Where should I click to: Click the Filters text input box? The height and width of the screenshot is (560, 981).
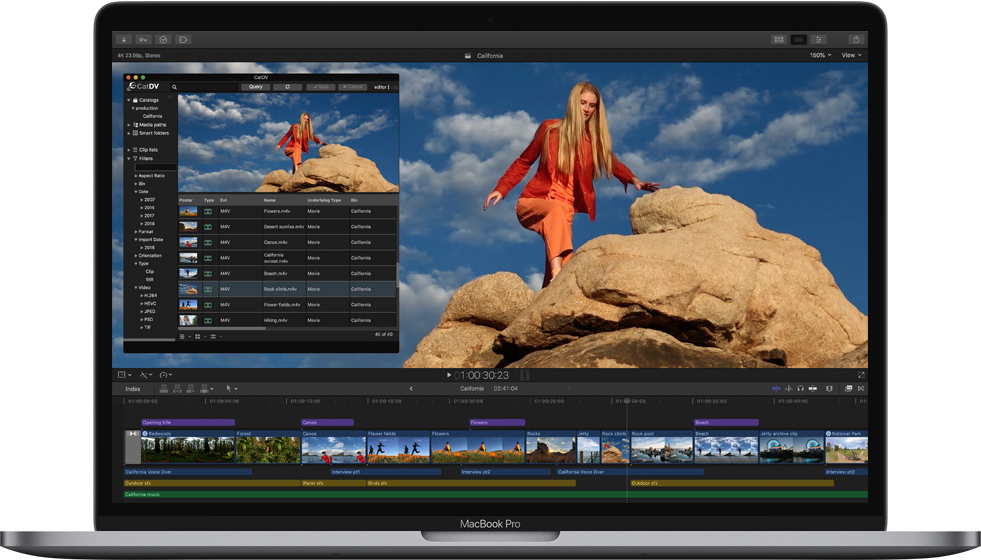click(155, 167)
